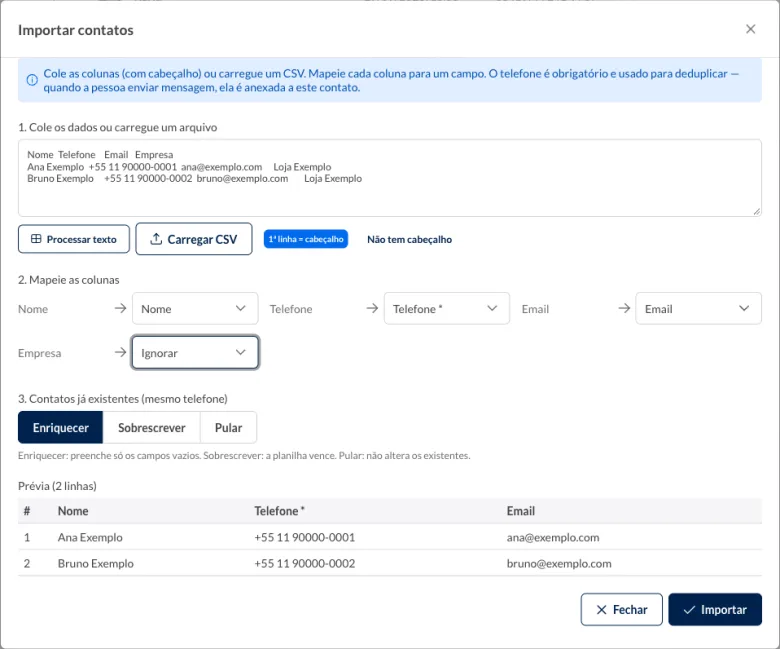Image resolution: width=780 pixels, height=649 pixels.
Task: Click inside the pasted data text area
Action: coord(390,178)
